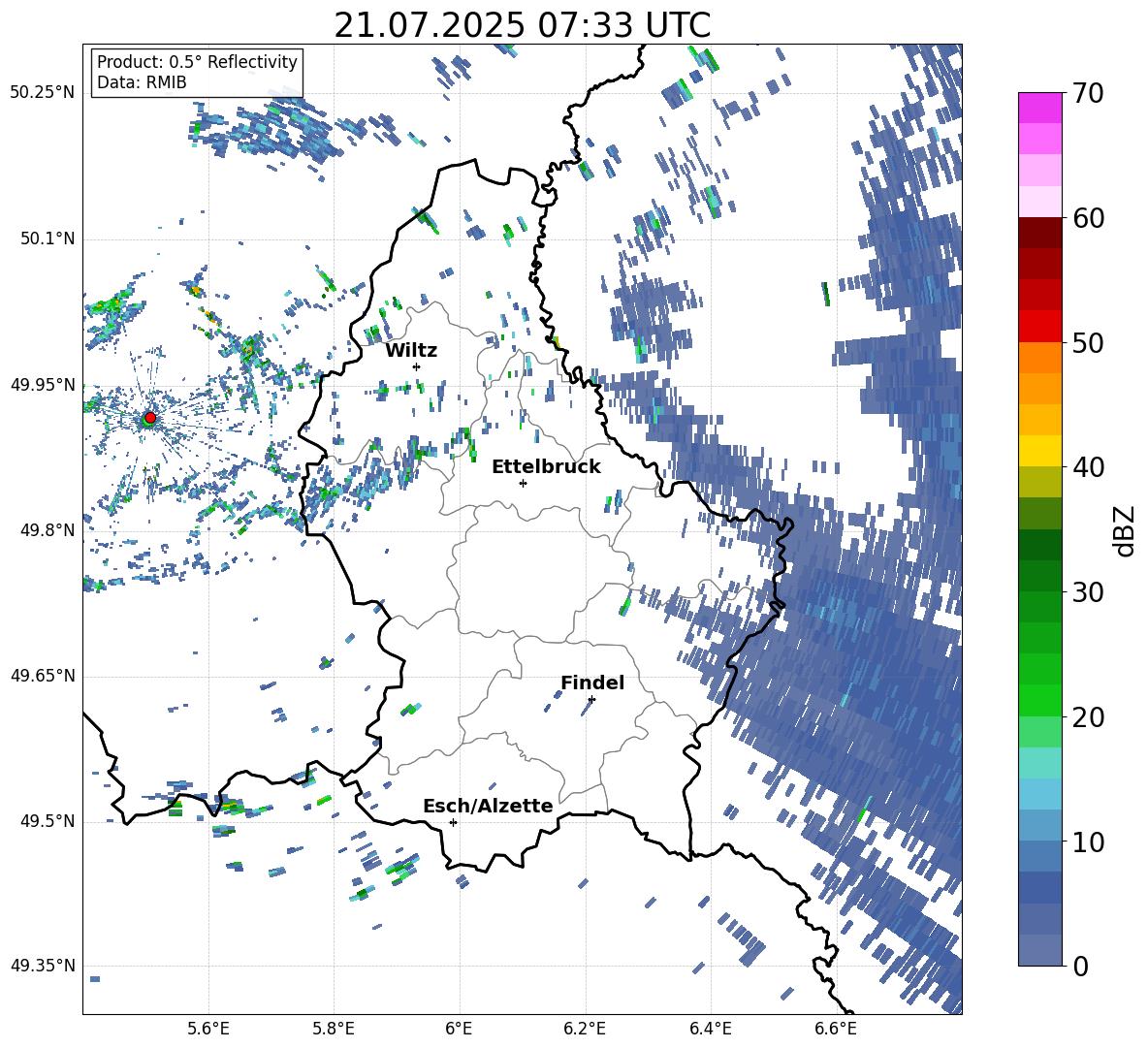The height and width of the screenshot is (1048, 1148).
Task: Click the red radar site marker
Action: pyautogui.click(x=150, y=418)
